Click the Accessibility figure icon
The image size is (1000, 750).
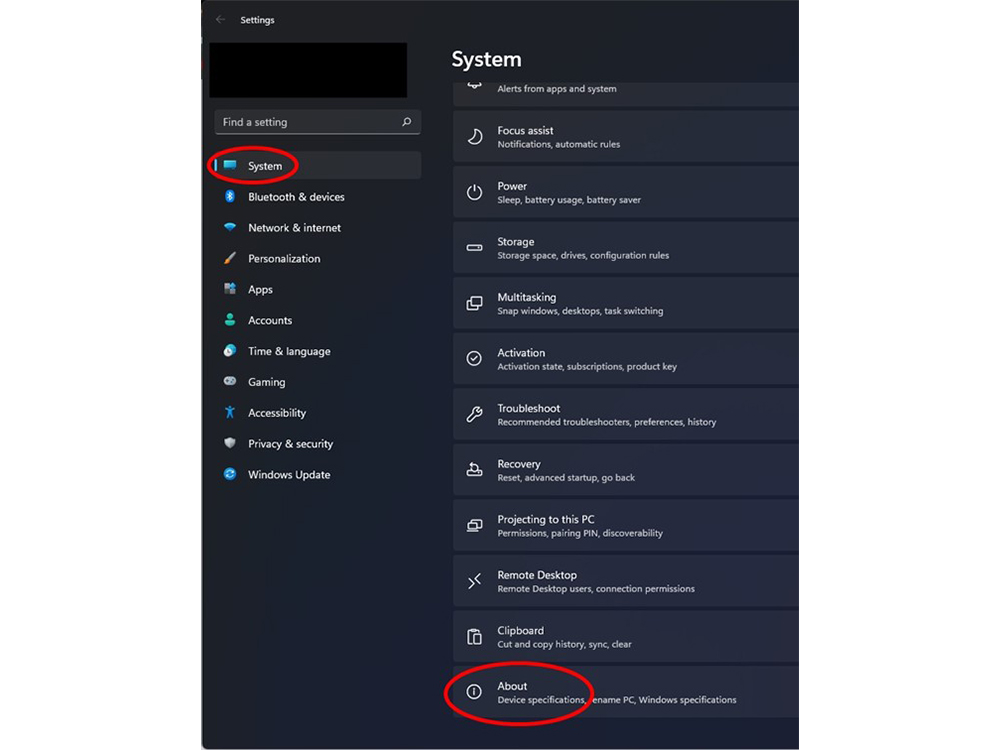[x=230, y=412]
